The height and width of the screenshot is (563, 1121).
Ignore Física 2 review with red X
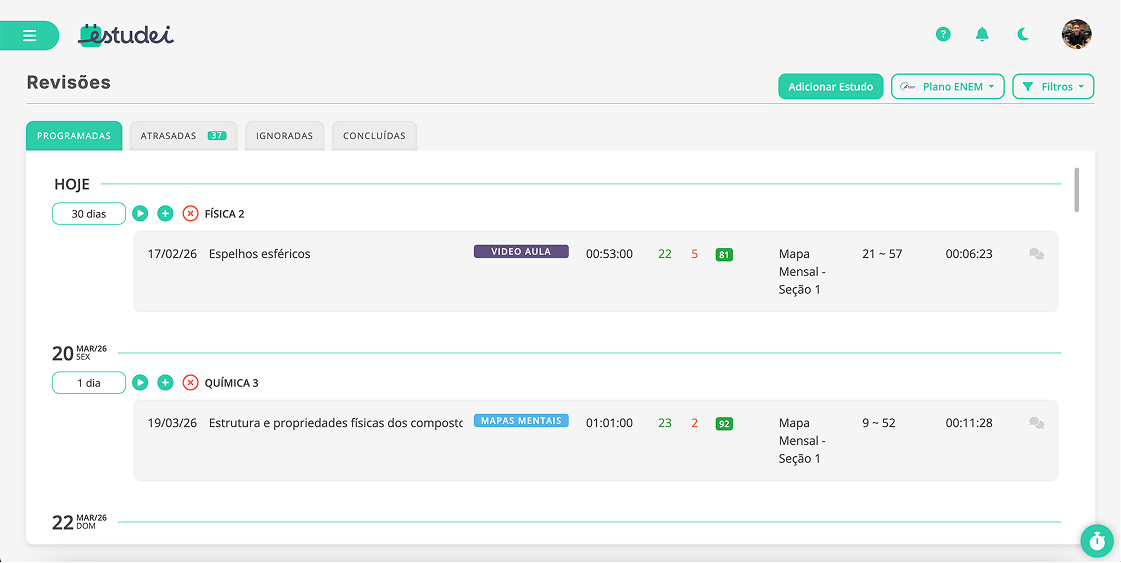tap(190, 214)
